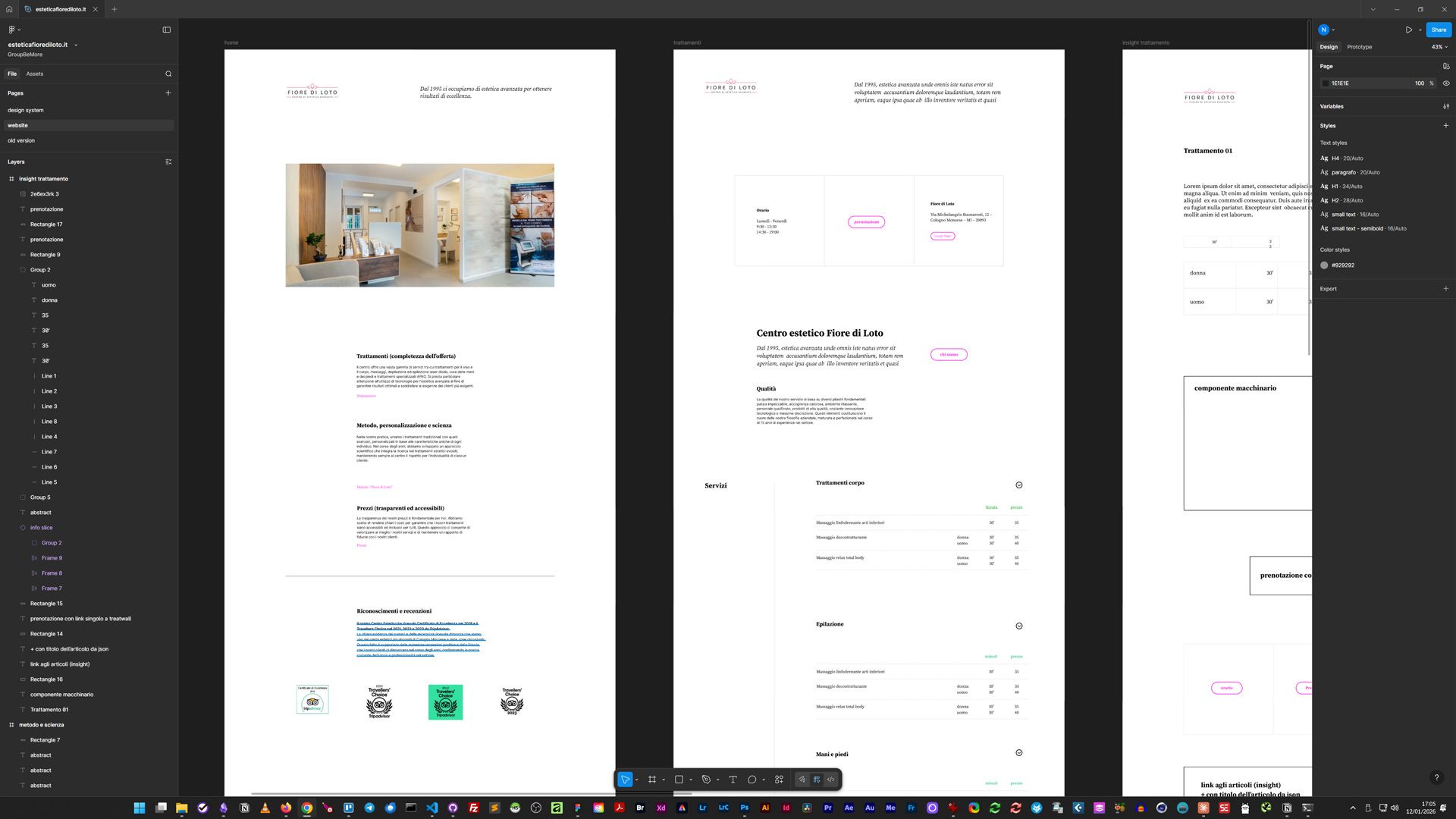Click the Share button
Image resolution: width=1456 pixels, height=819 pixels.
(x=1438, y=30)
